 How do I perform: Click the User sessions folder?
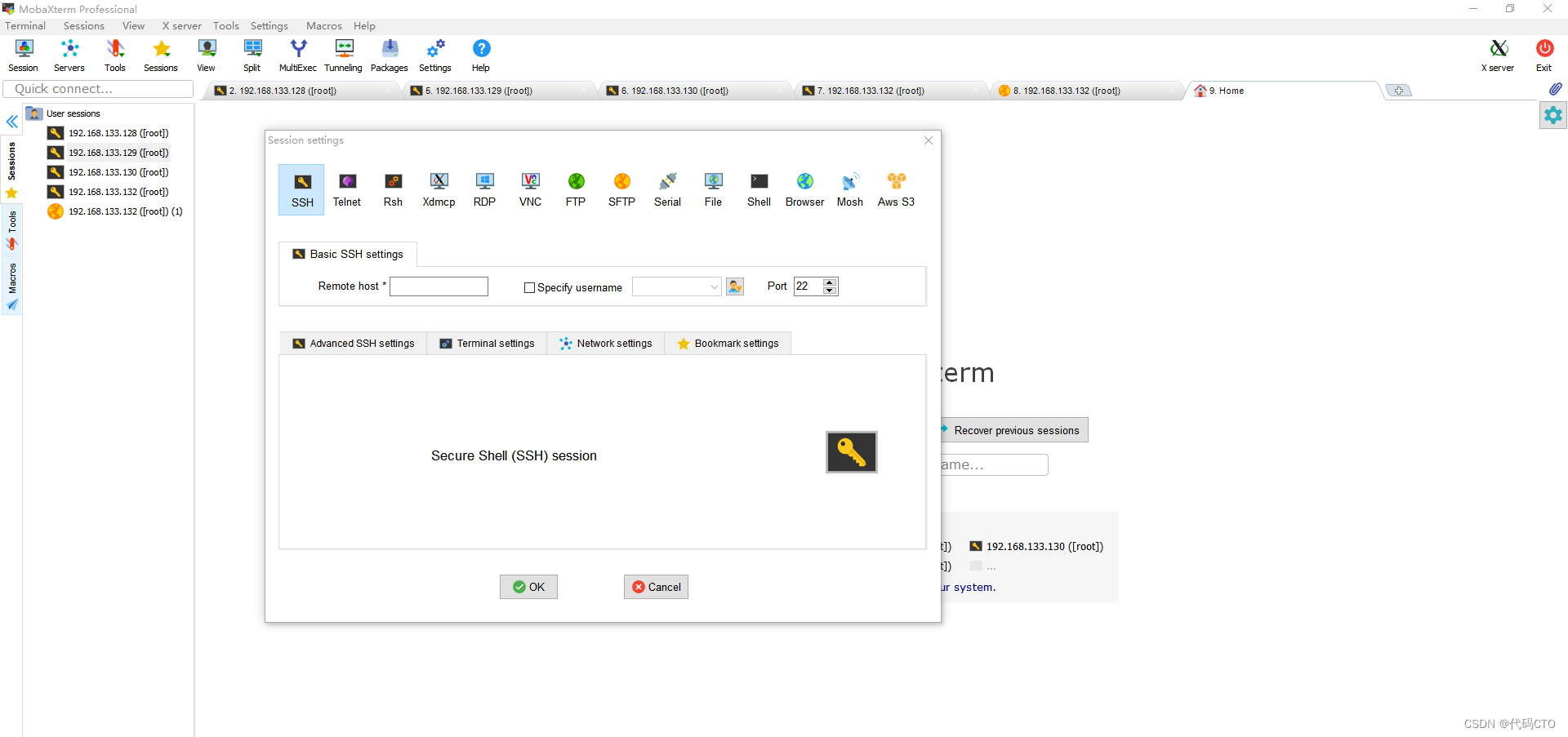(x=64, y=113)
